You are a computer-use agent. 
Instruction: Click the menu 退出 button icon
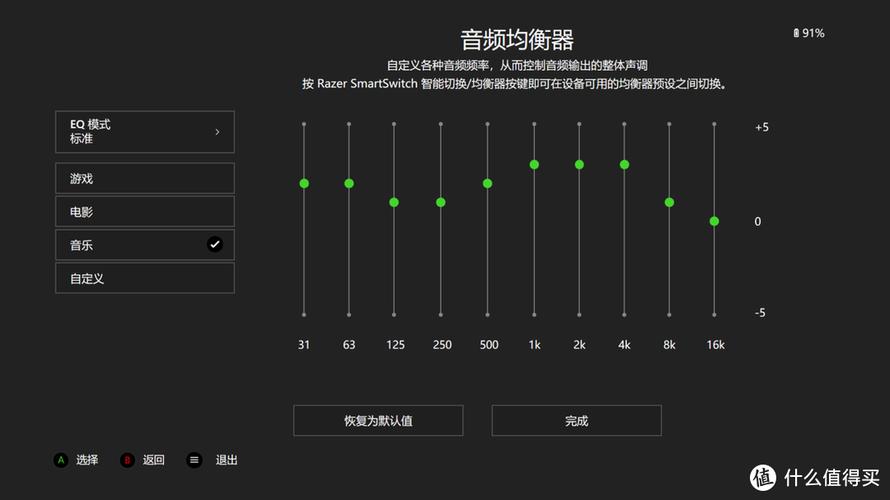(x=194, y=460)
